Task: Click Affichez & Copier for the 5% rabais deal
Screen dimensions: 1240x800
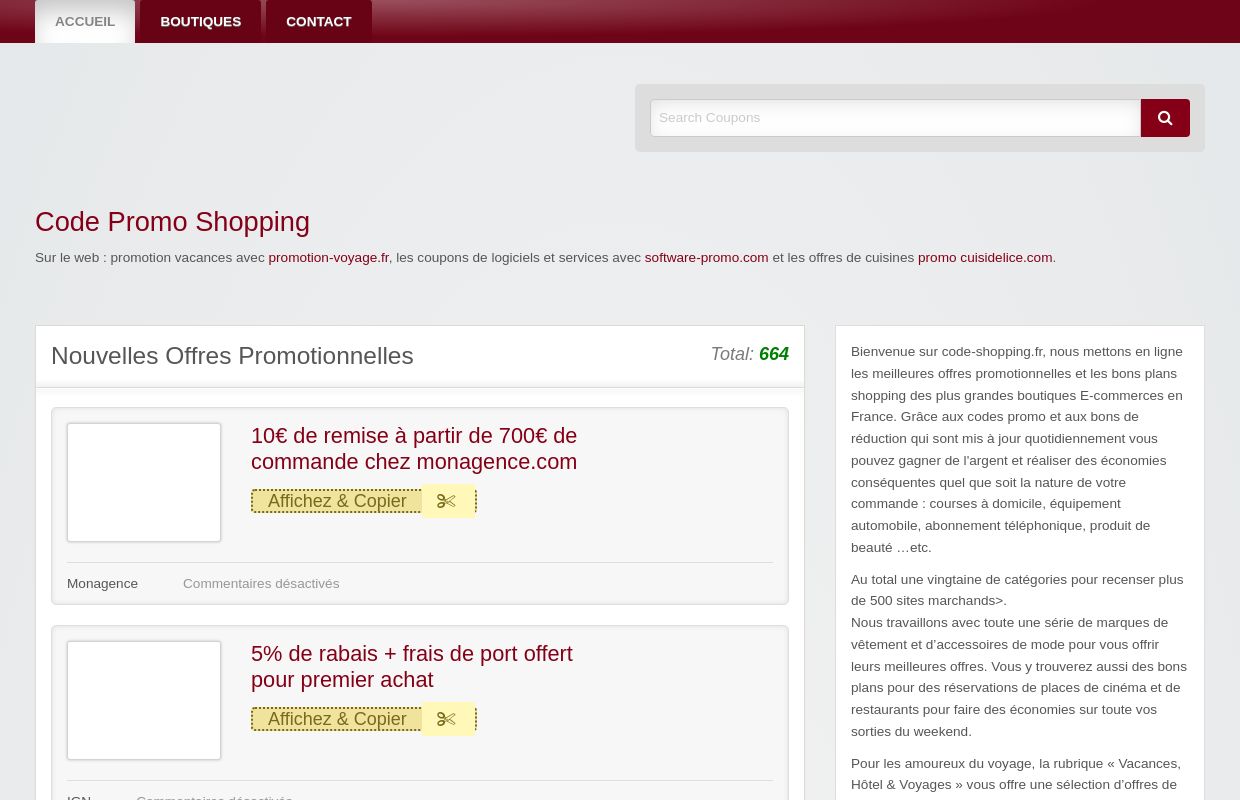Action: coord(337,719)
